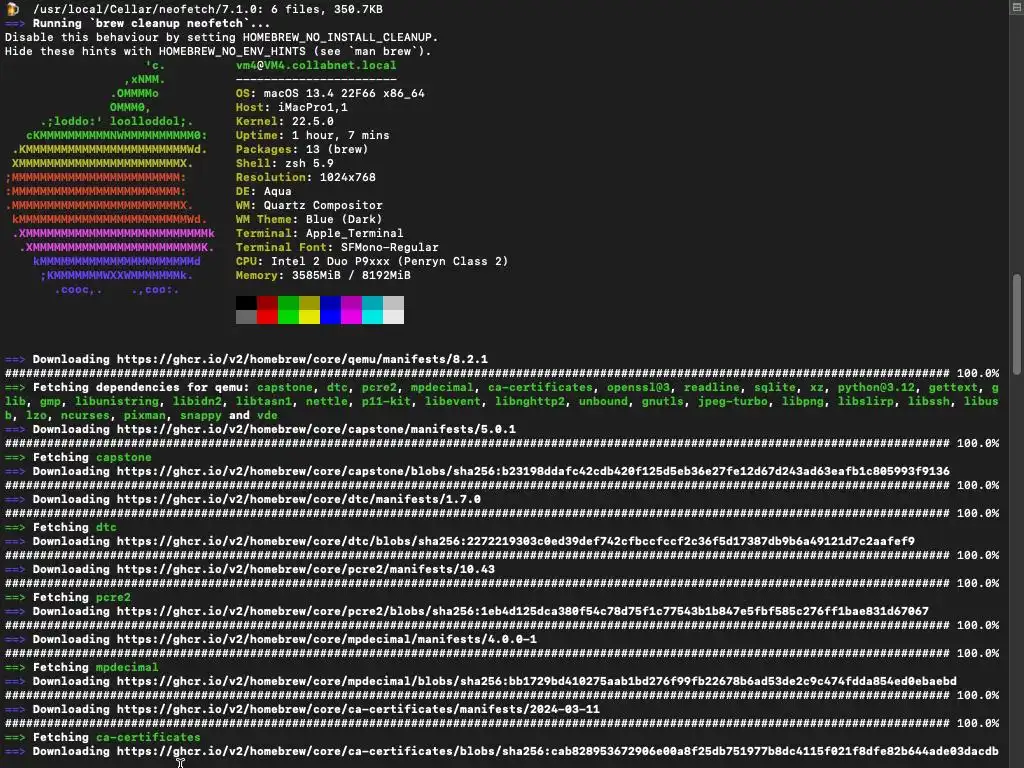Click the "Fetching mpdecimal" line
1024x768 pixels.
[x=82, y=667]
